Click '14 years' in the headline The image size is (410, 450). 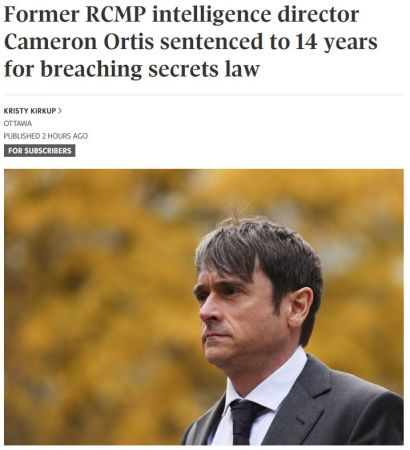point(336,43)
